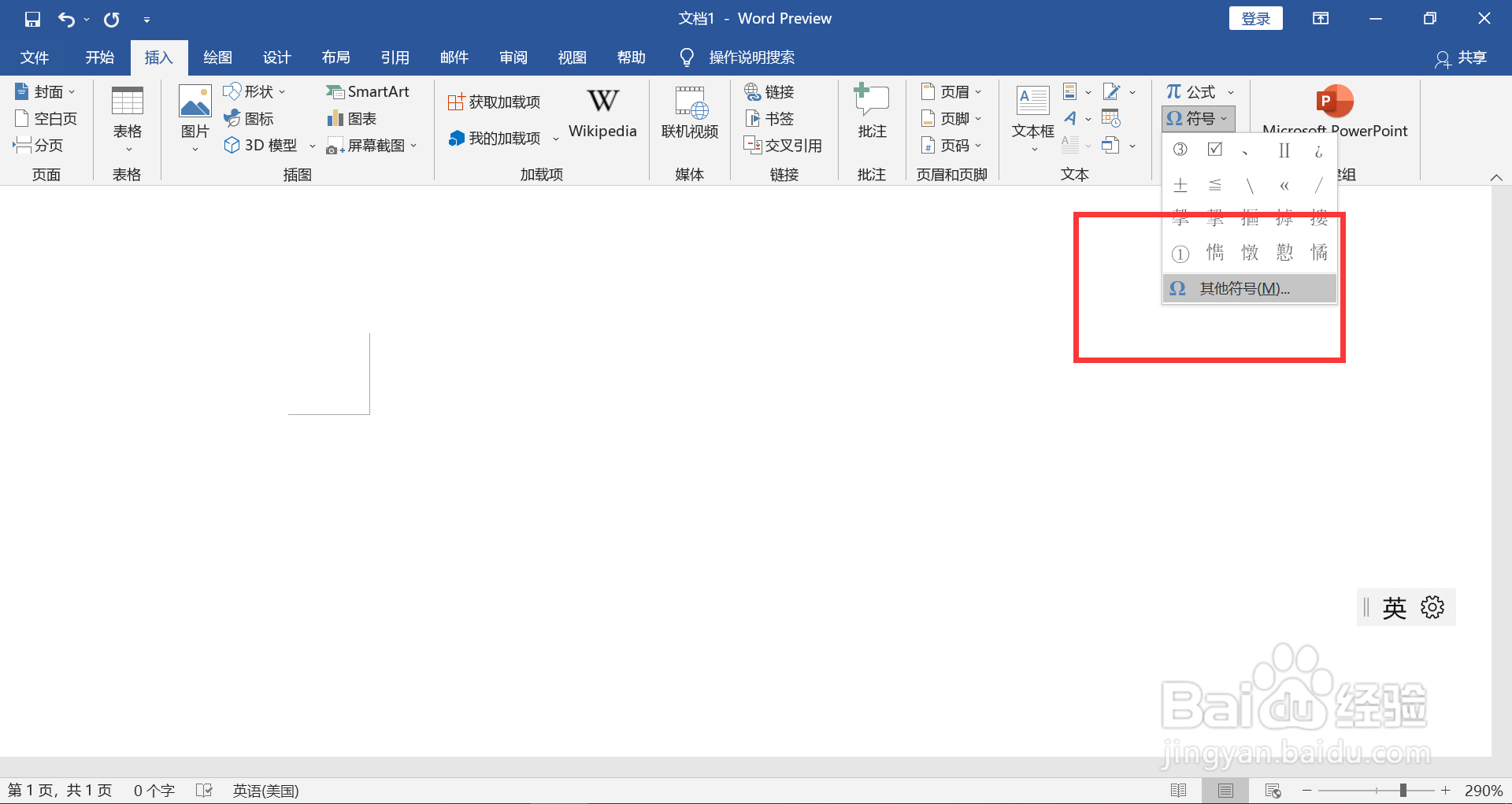Click the word count 0 个字
This screenshot has height=804, width=1512.
(153, 790)
